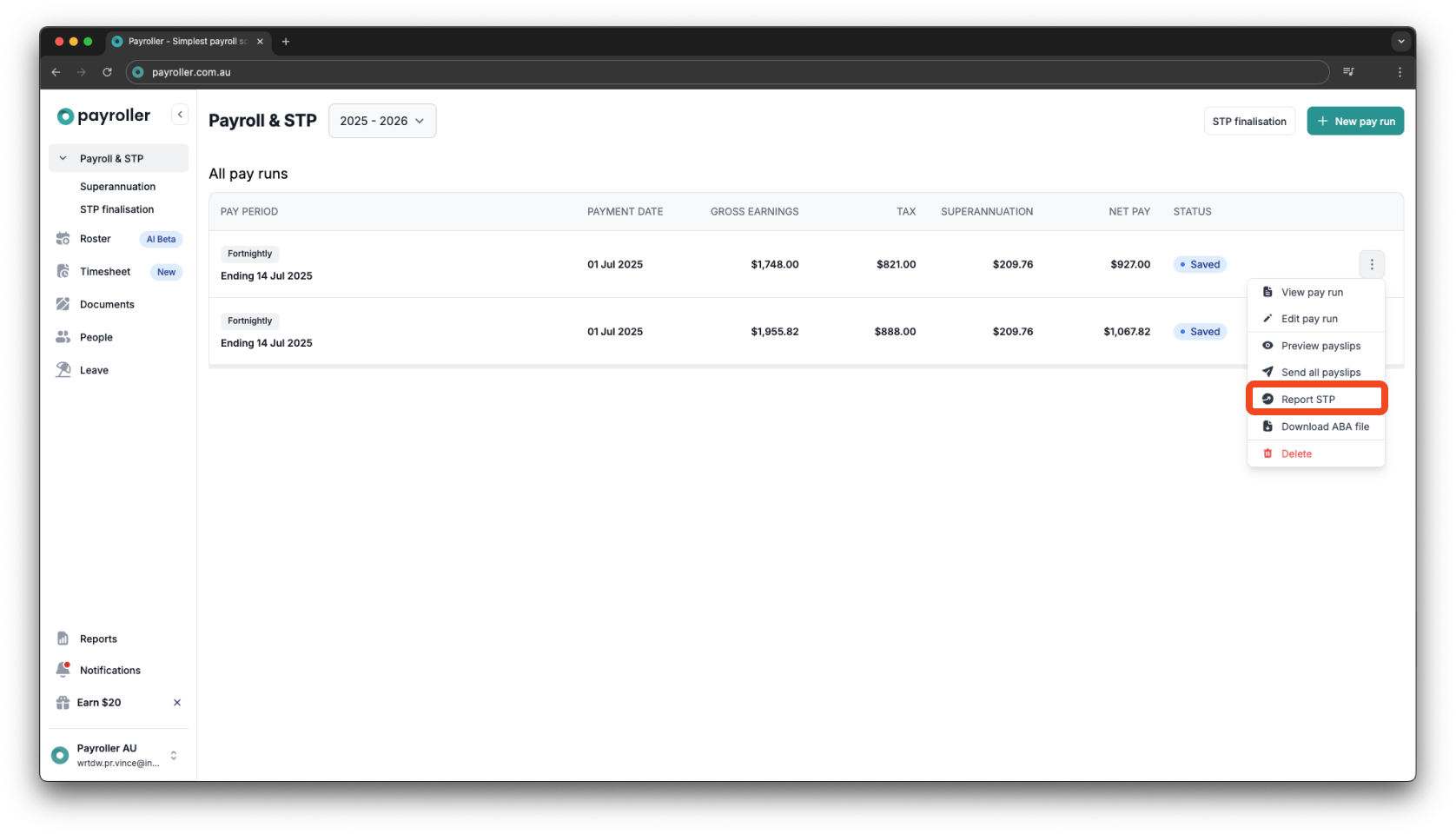This screenshot has width=1456, height=834.
Task: Click the STATUS column header
Action: (x=1193, y=211)
